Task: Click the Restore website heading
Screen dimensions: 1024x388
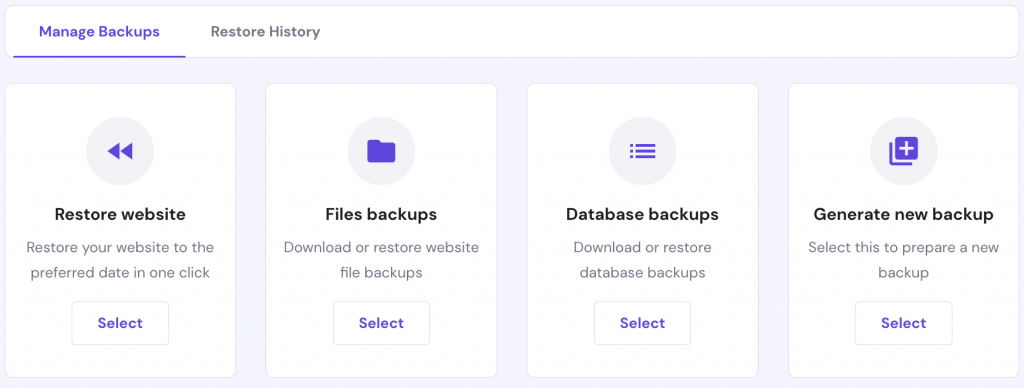Action: click(120, 214)
